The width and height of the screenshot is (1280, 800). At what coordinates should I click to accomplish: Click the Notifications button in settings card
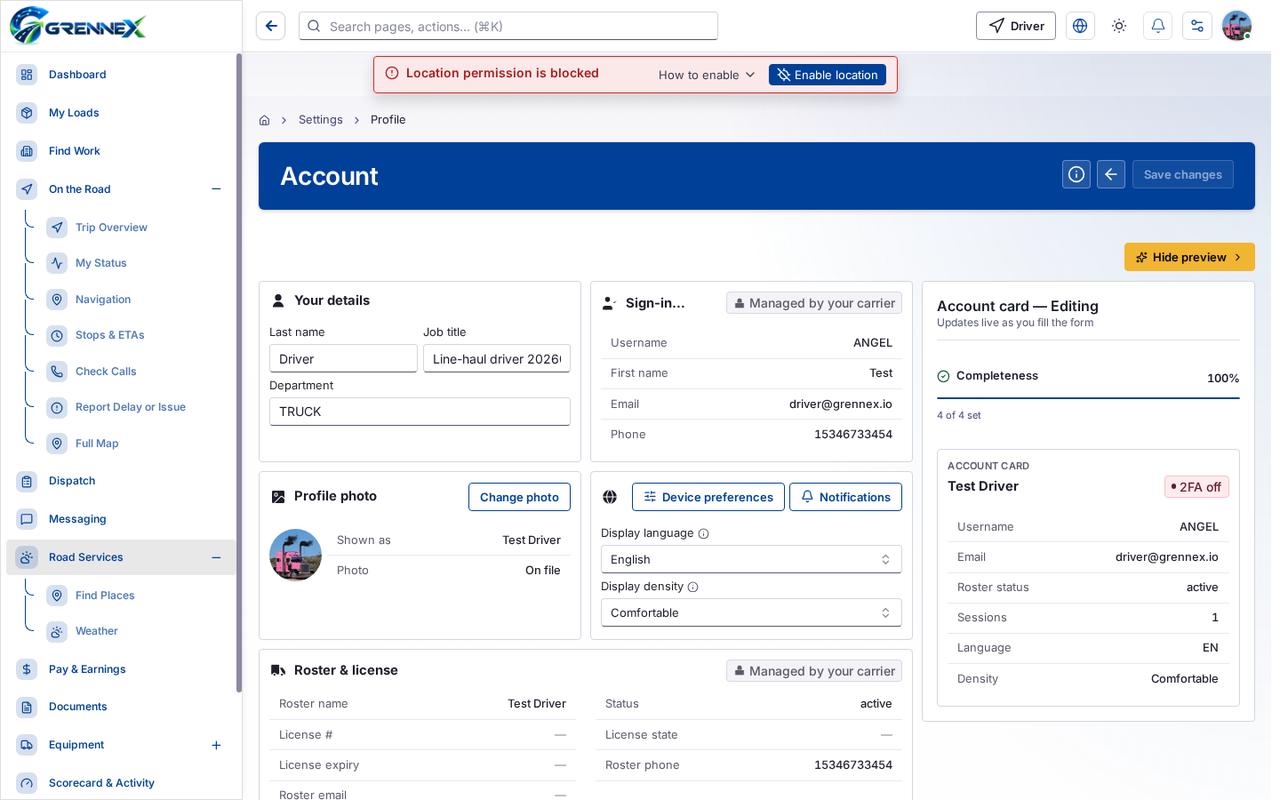(845, 497)
